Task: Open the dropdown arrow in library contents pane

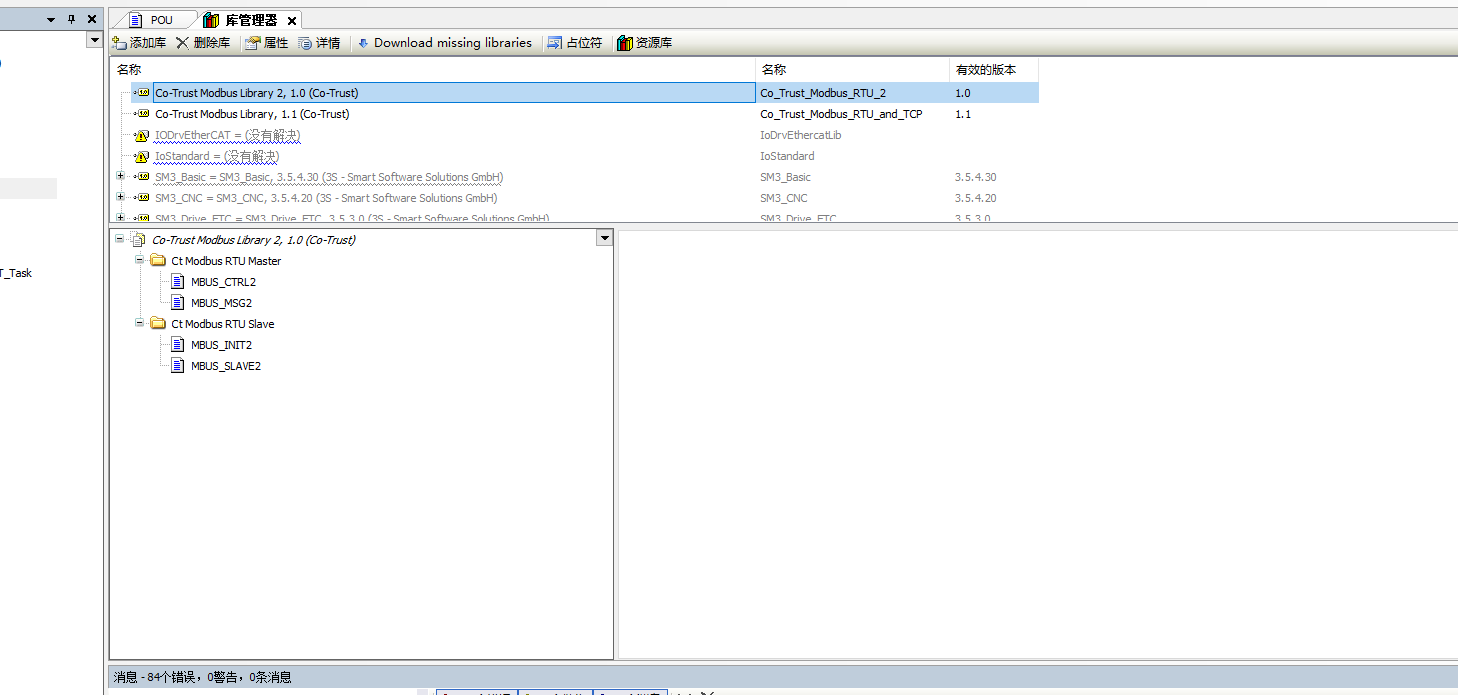Action: tap(603, 238)
